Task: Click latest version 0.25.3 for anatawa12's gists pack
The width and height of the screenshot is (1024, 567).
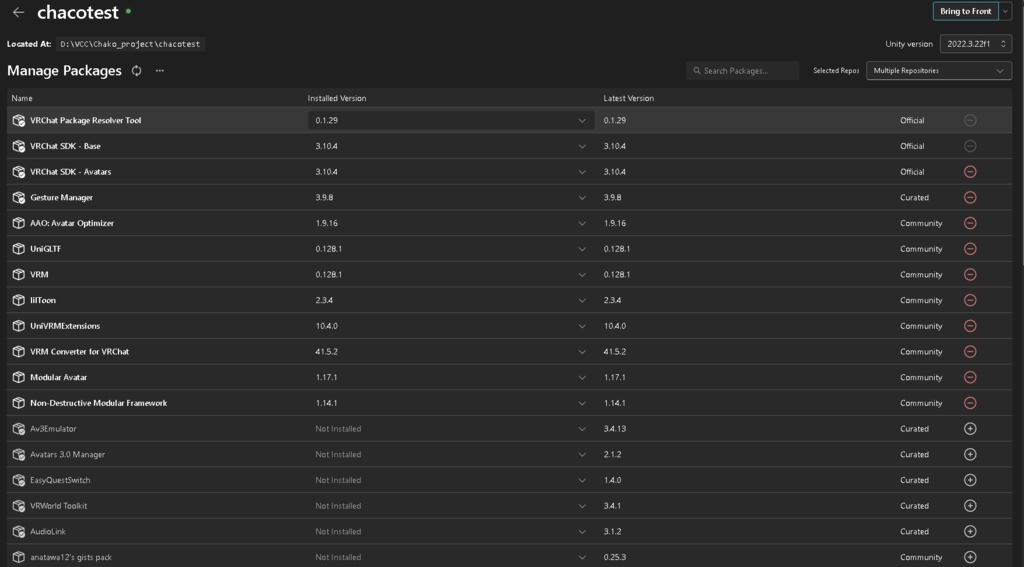Action: point(615,557)
